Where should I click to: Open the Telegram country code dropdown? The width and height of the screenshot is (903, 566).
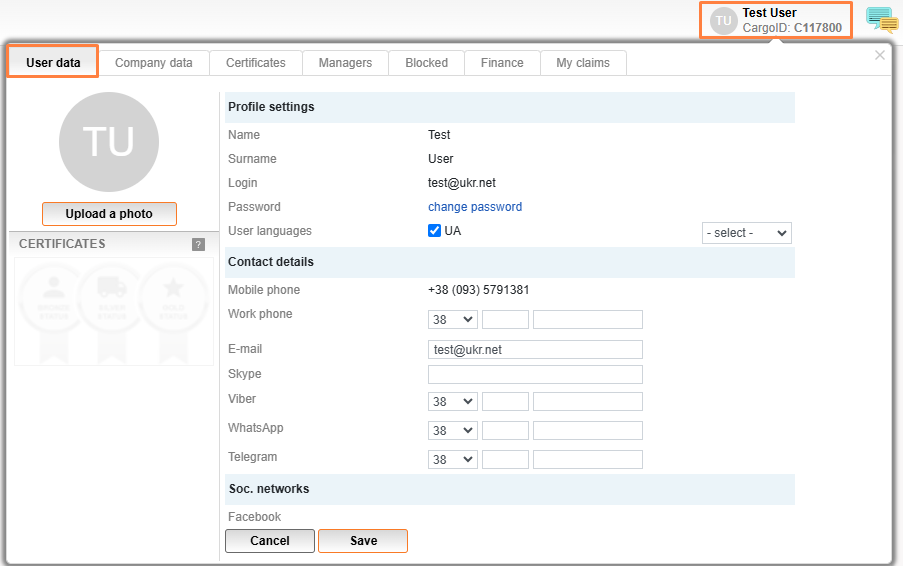coord(452,460)
